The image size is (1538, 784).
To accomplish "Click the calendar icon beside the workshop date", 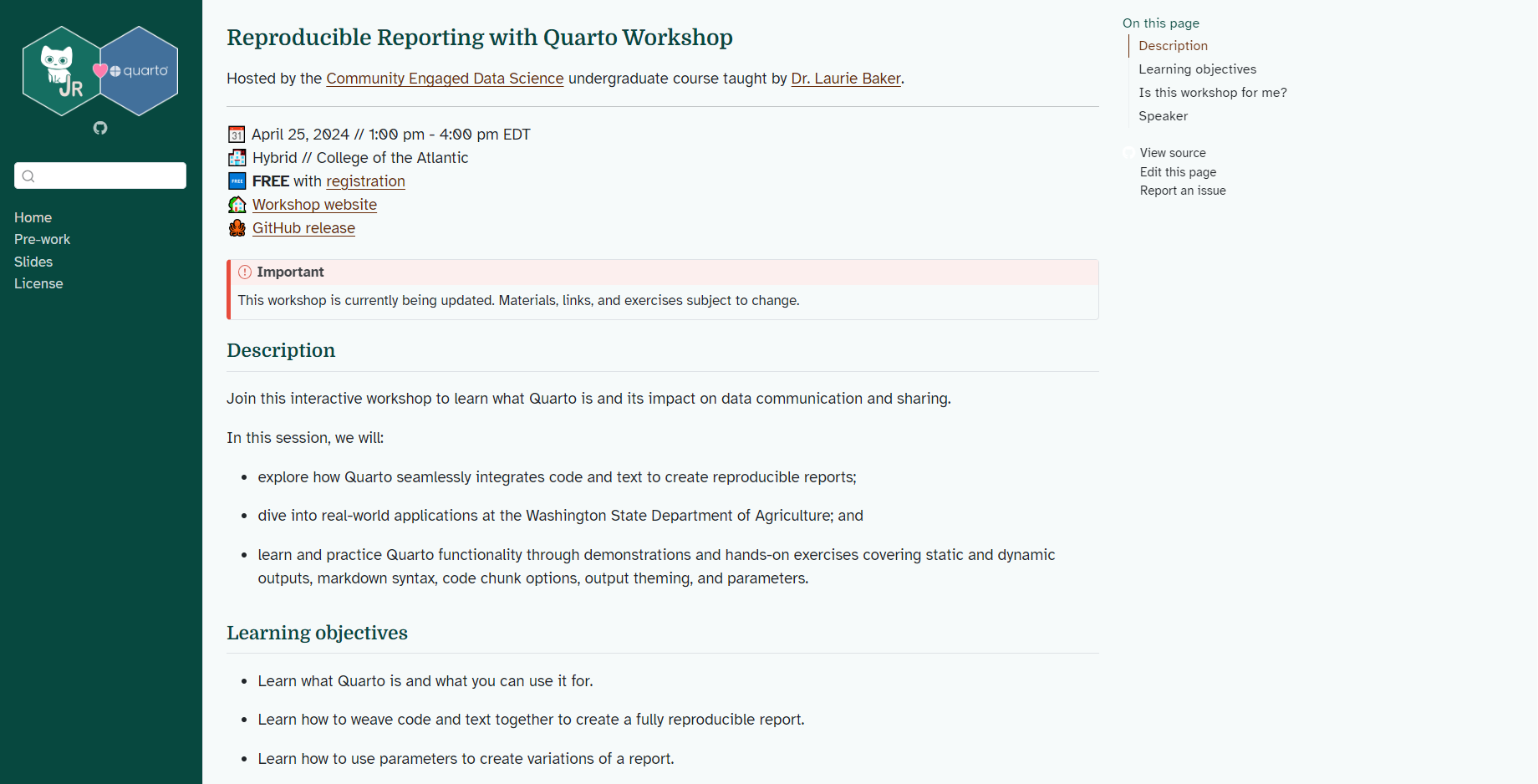I will (237, 134).
